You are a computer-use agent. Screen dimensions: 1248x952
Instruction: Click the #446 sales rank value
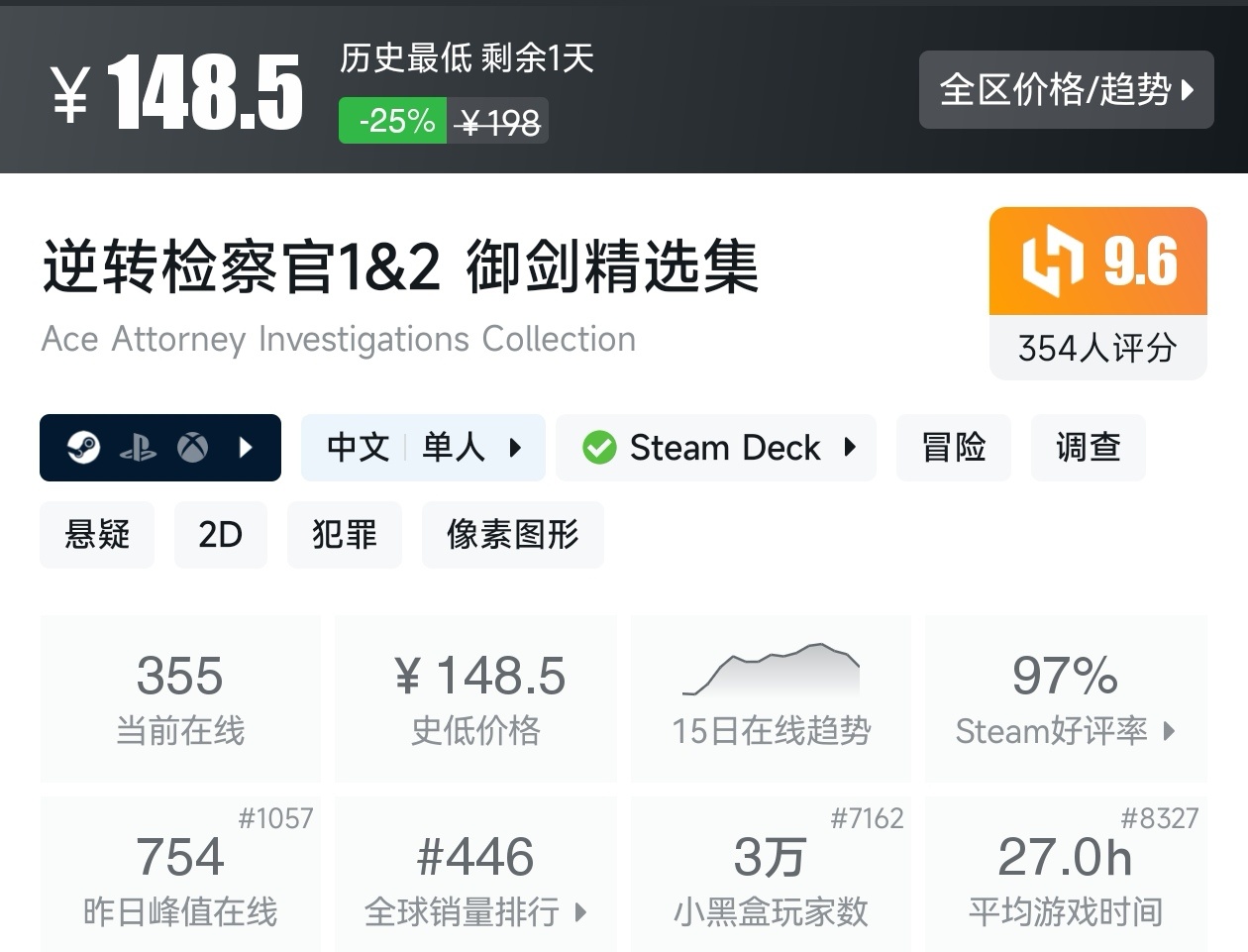tap(475, 857)
